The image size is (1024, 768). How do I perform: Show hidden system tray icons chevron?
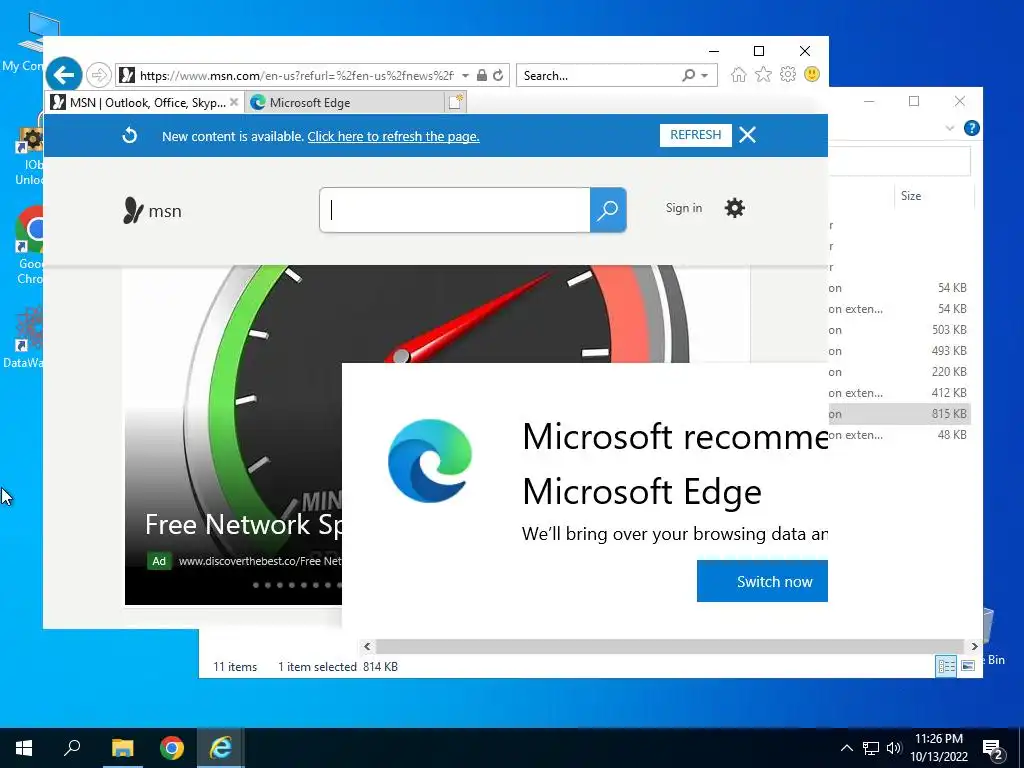click(x=846, y=748)
